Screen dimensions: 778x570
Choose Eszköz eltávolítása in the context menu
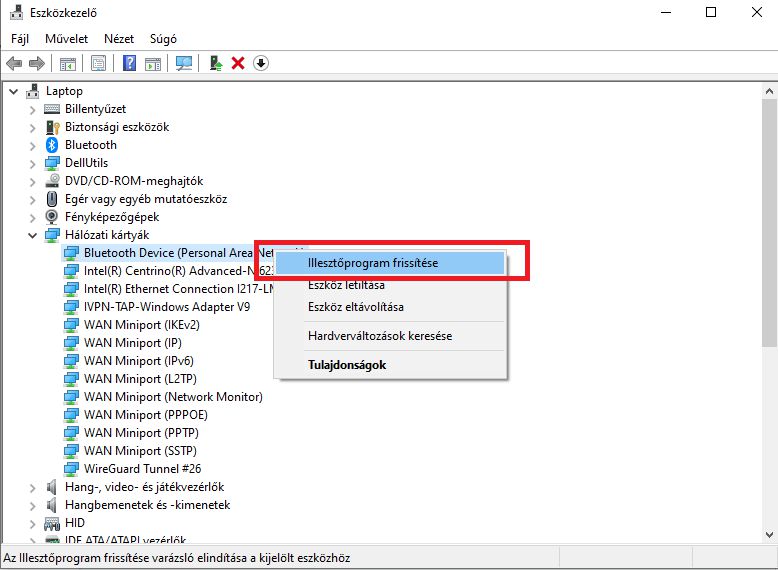[x=355, y=307]
